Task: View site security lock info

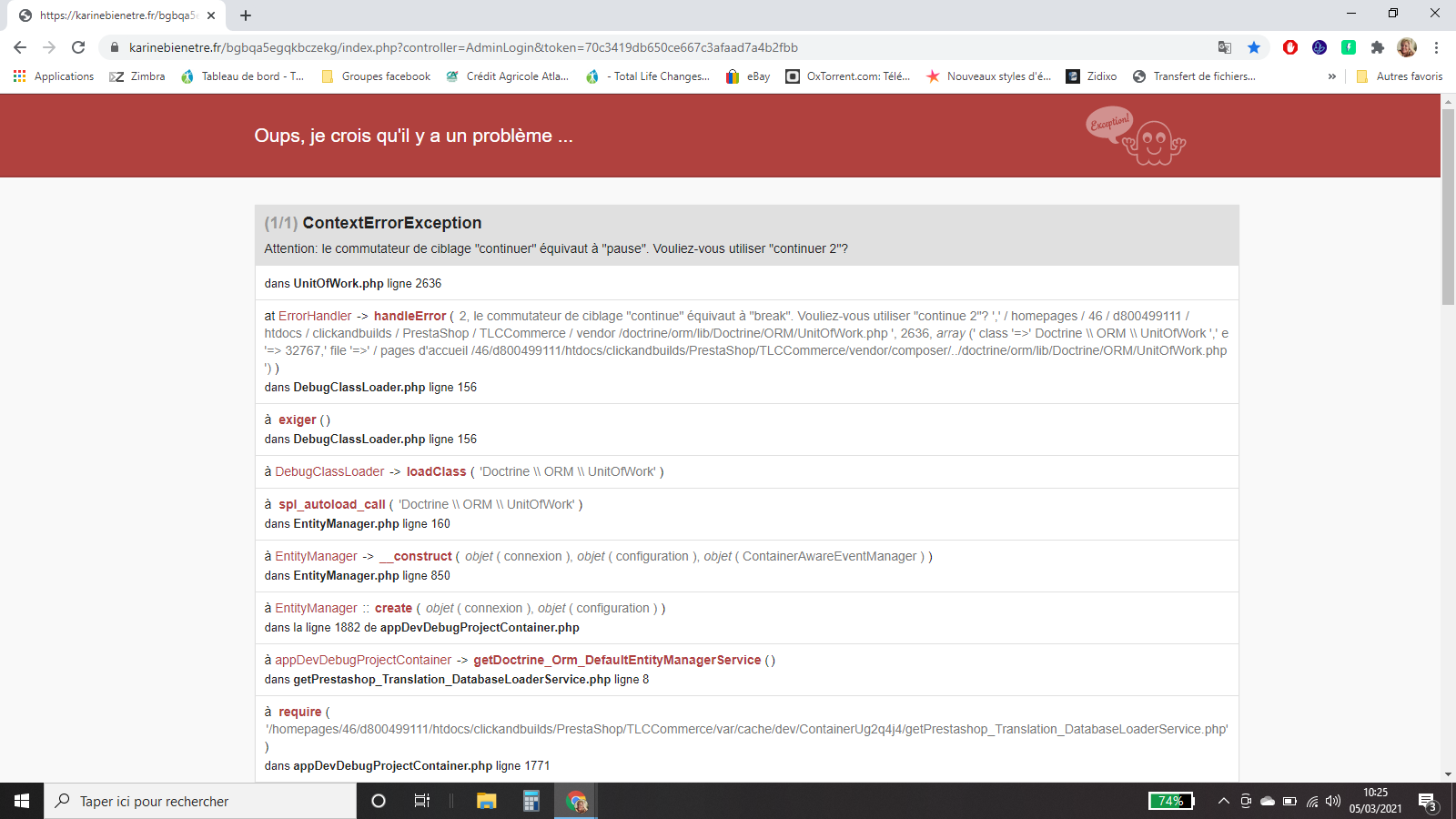Action: [x=115, y=47]
